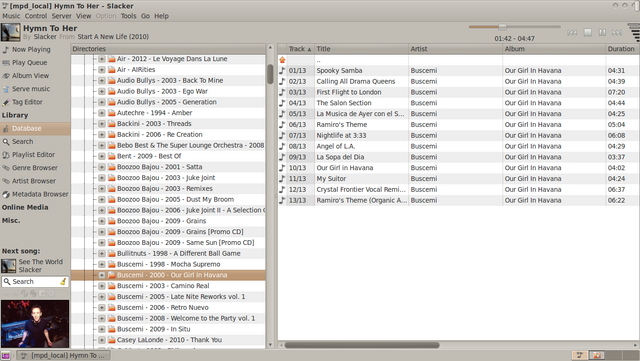This screenshot has width=640, height=361.
Task: Switch to Album View
Action: coord(30,76)
